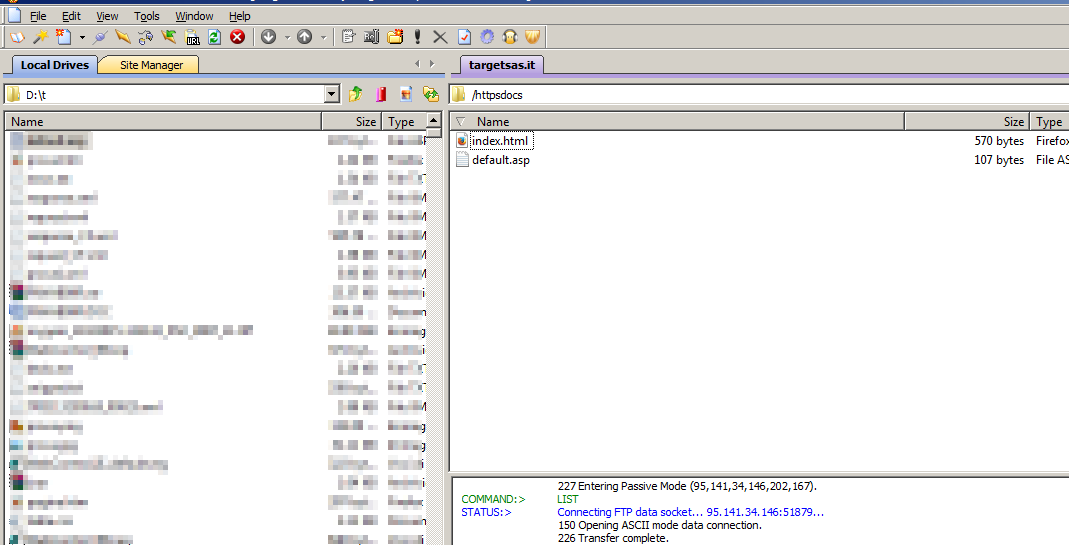Click the New Folder toolbar icon
The image size is (1069, 545).
click(x=395, y=37)
